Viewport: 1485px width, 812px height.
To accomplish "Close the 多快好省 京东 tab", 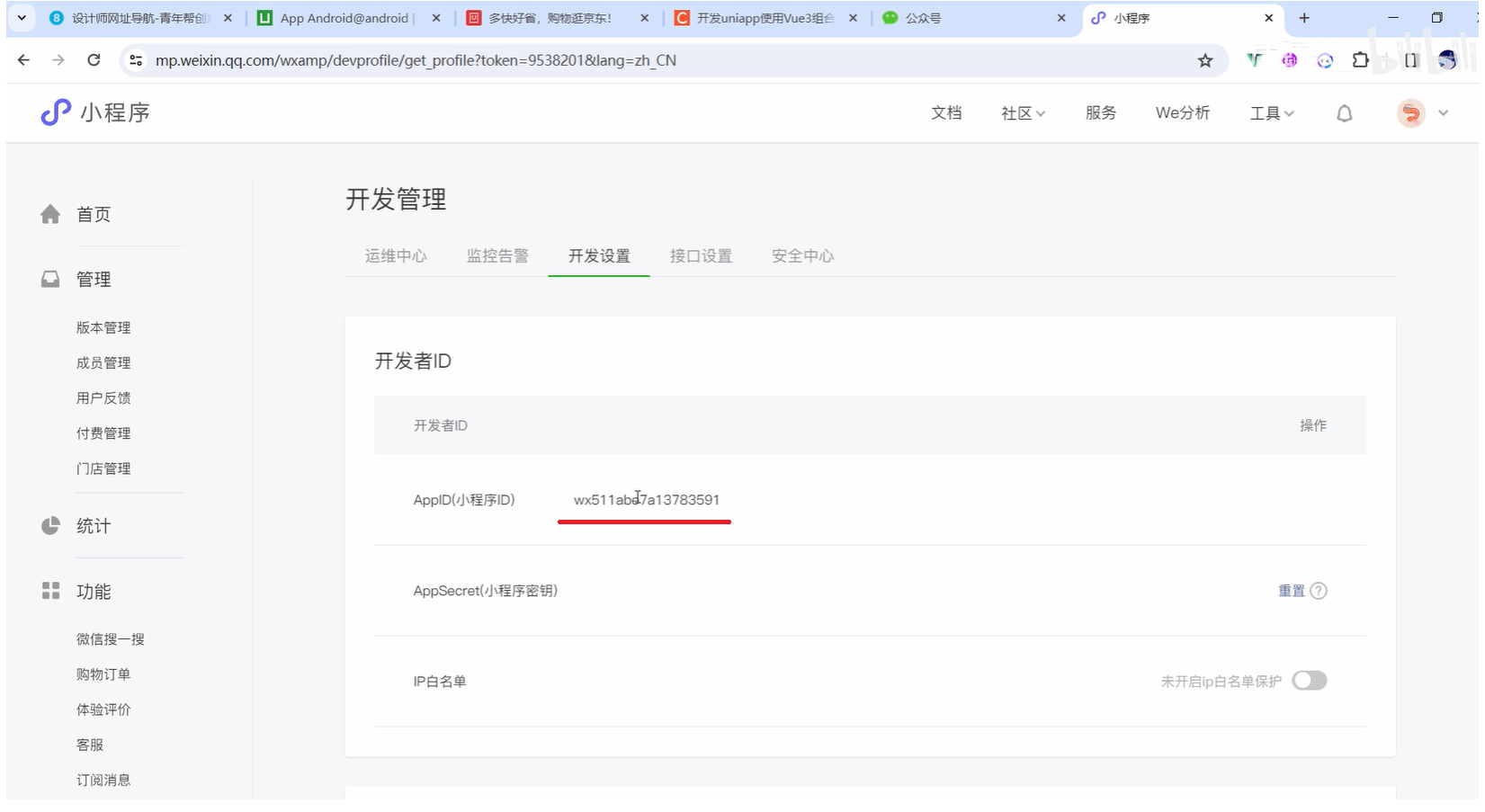I will [x=644, y=18].
